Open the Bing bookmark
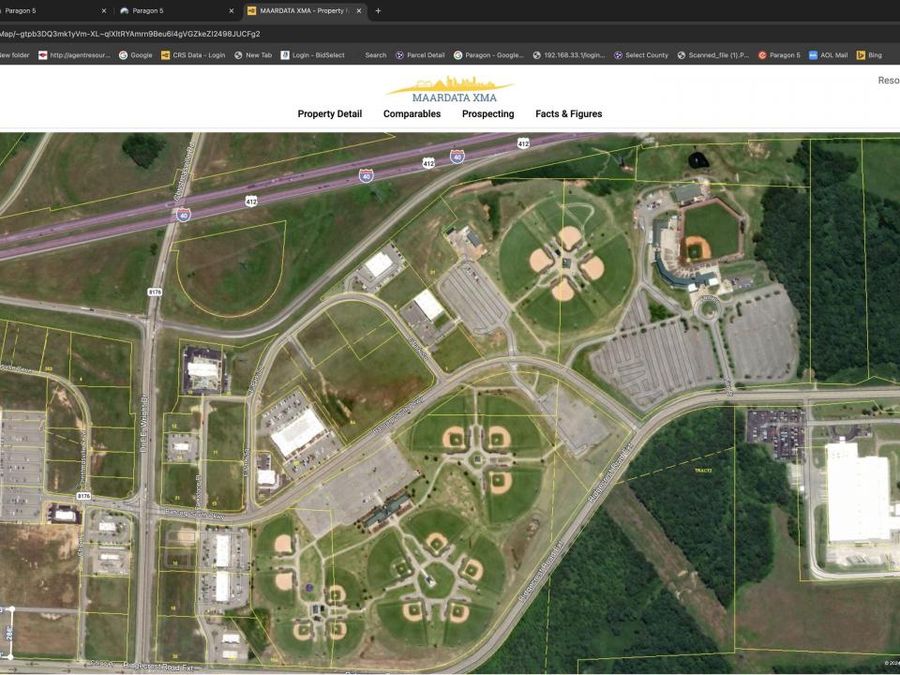 868,55
